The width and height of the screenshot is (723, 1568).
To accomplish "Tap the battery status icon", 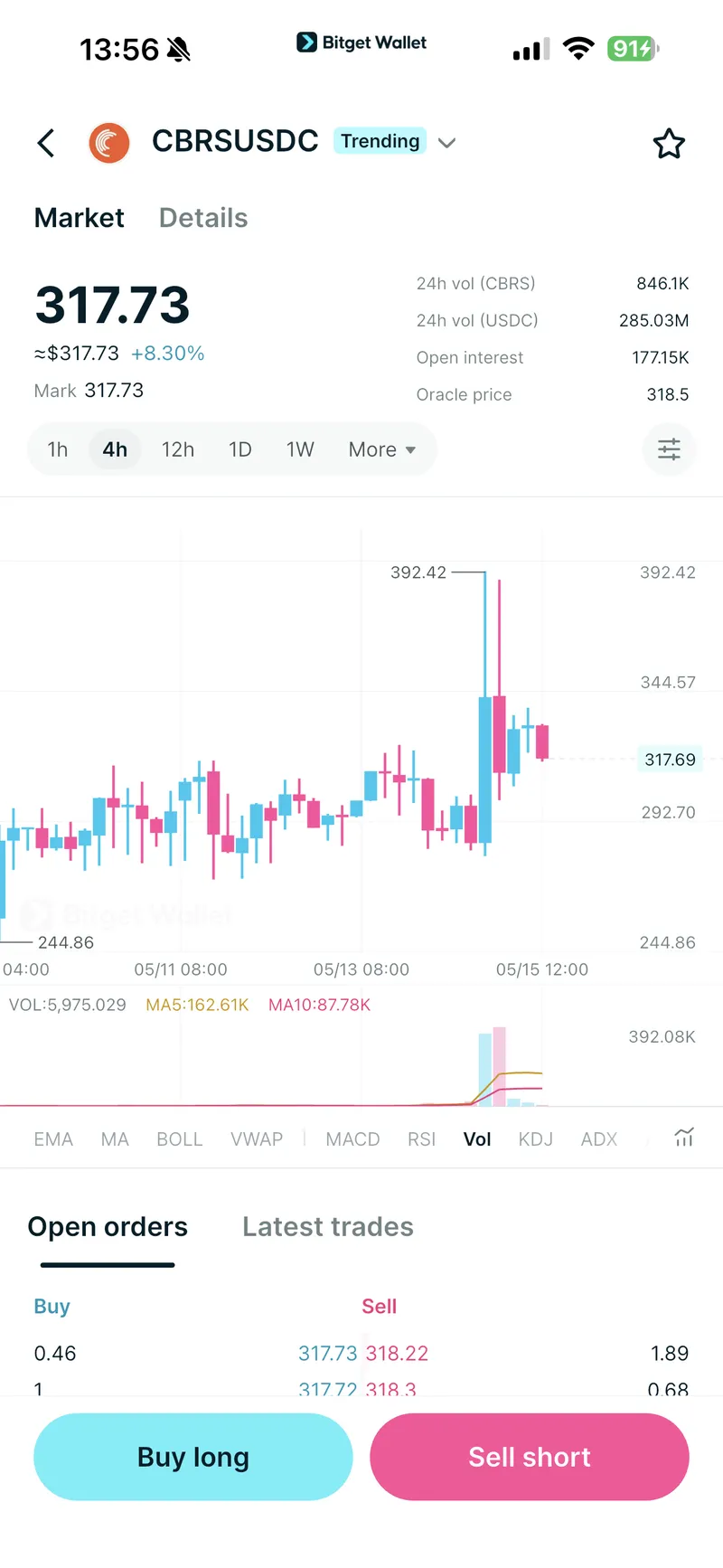I will (x=633, y=49).
